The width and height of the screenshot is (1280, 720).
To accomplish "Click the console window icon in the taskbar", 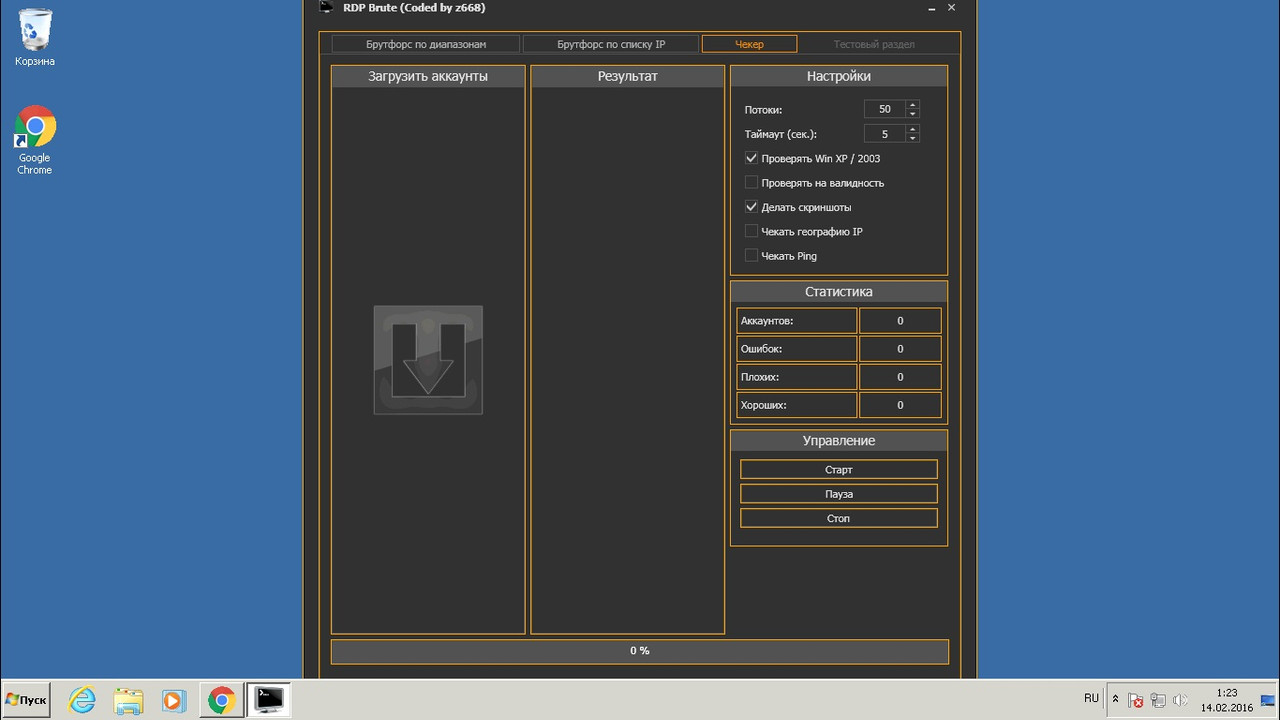I will [268, 699].
